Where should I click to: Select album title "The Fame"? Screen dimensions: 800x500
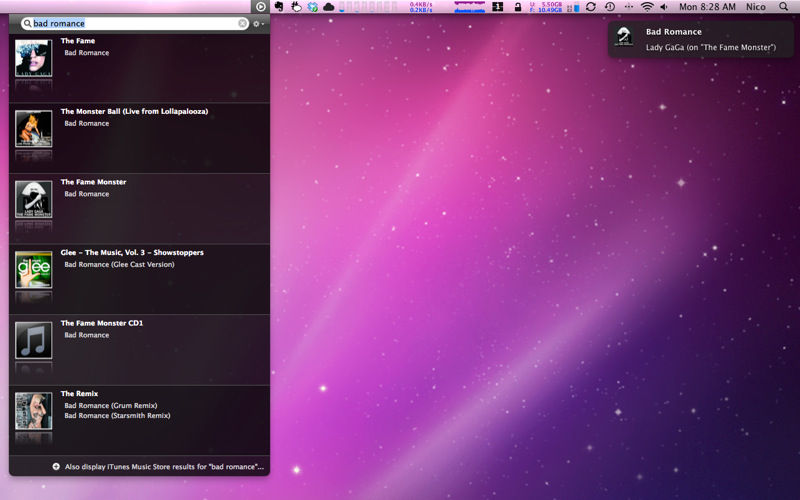[x=78, y=41]
